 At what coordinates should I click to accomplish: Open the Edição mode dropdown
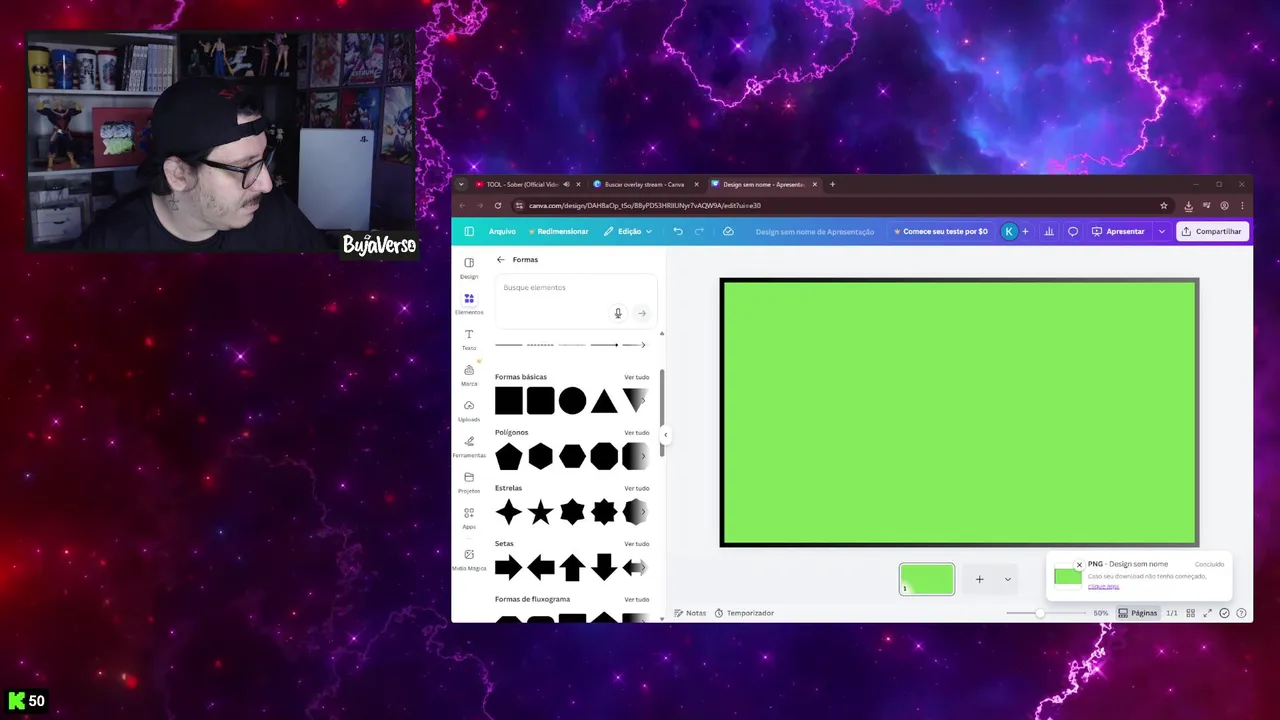(628, 231)
